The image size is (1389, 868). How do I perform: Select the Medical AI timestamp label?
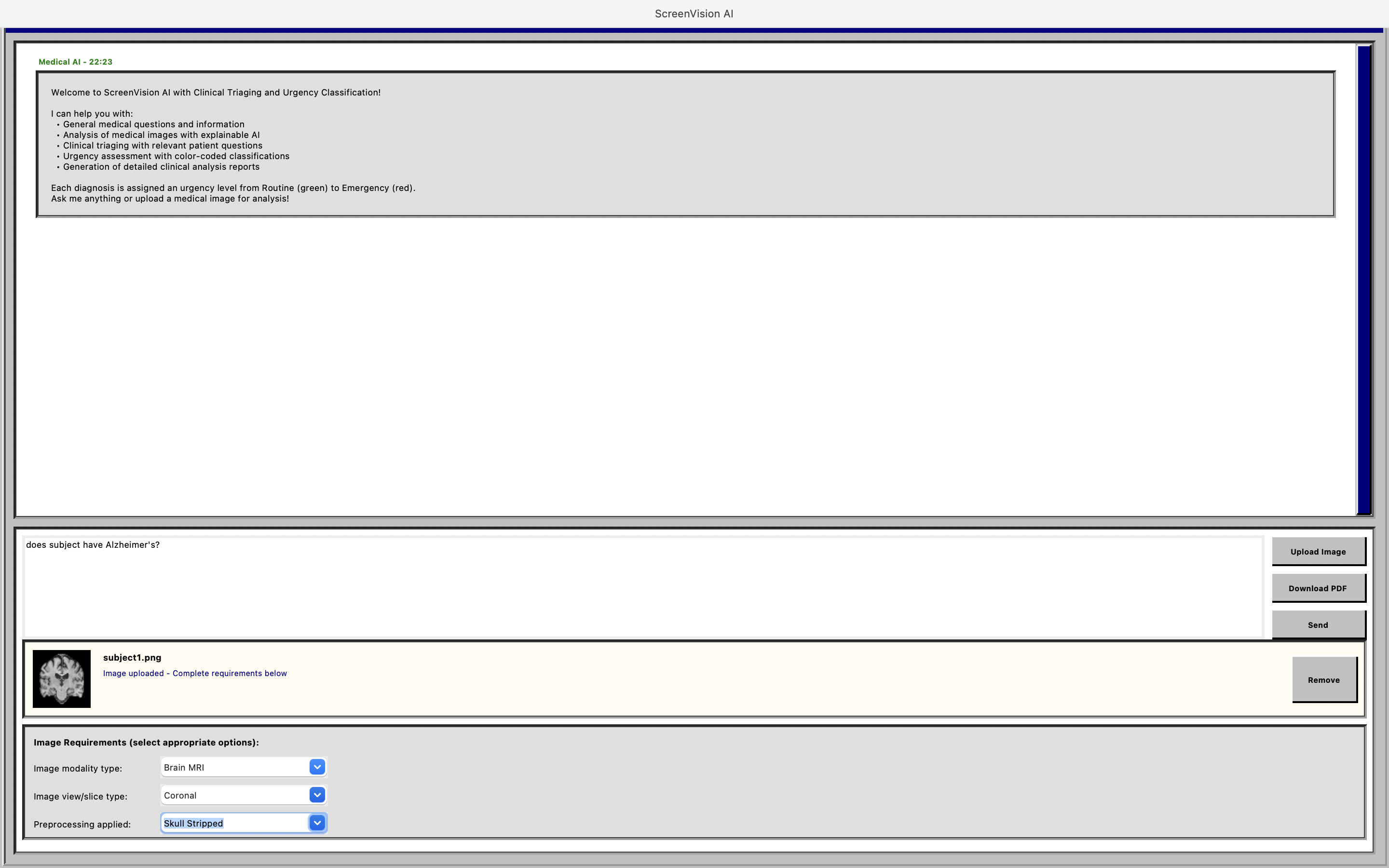[x=75, y=61]
